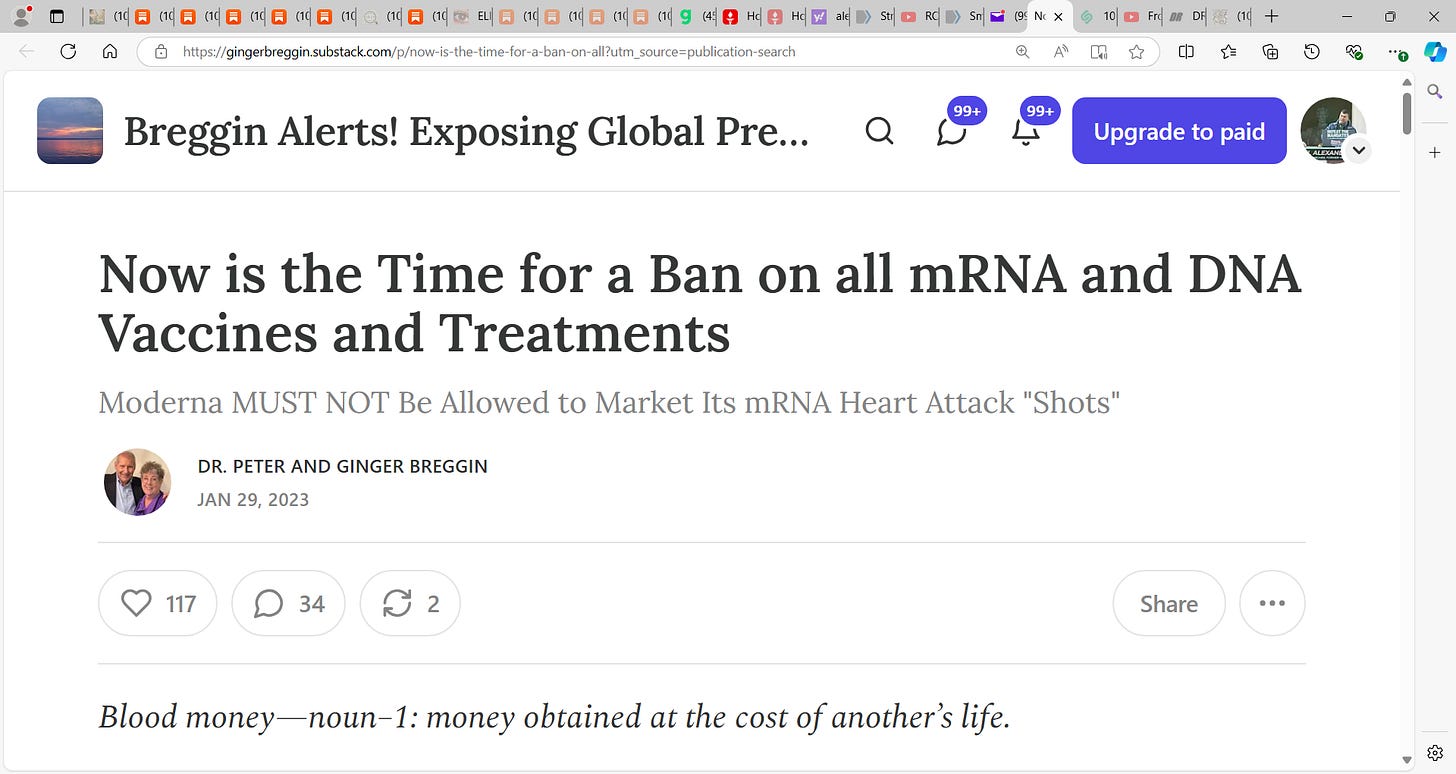Screen dimensions: 1456x774
Task: Click the JAN 29, 2023 date text
Action: pyautogui.click(x=253, y=499)
